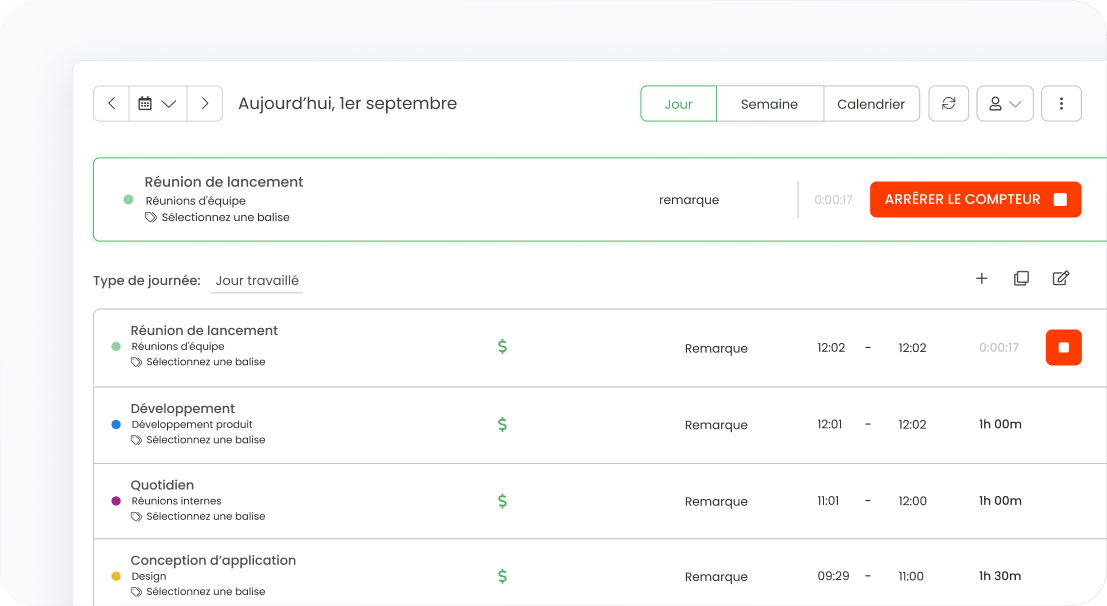1107x606 pixels.
Task: Click Développement produit project label
Action: pyautogui.click(x=192, y=424)
